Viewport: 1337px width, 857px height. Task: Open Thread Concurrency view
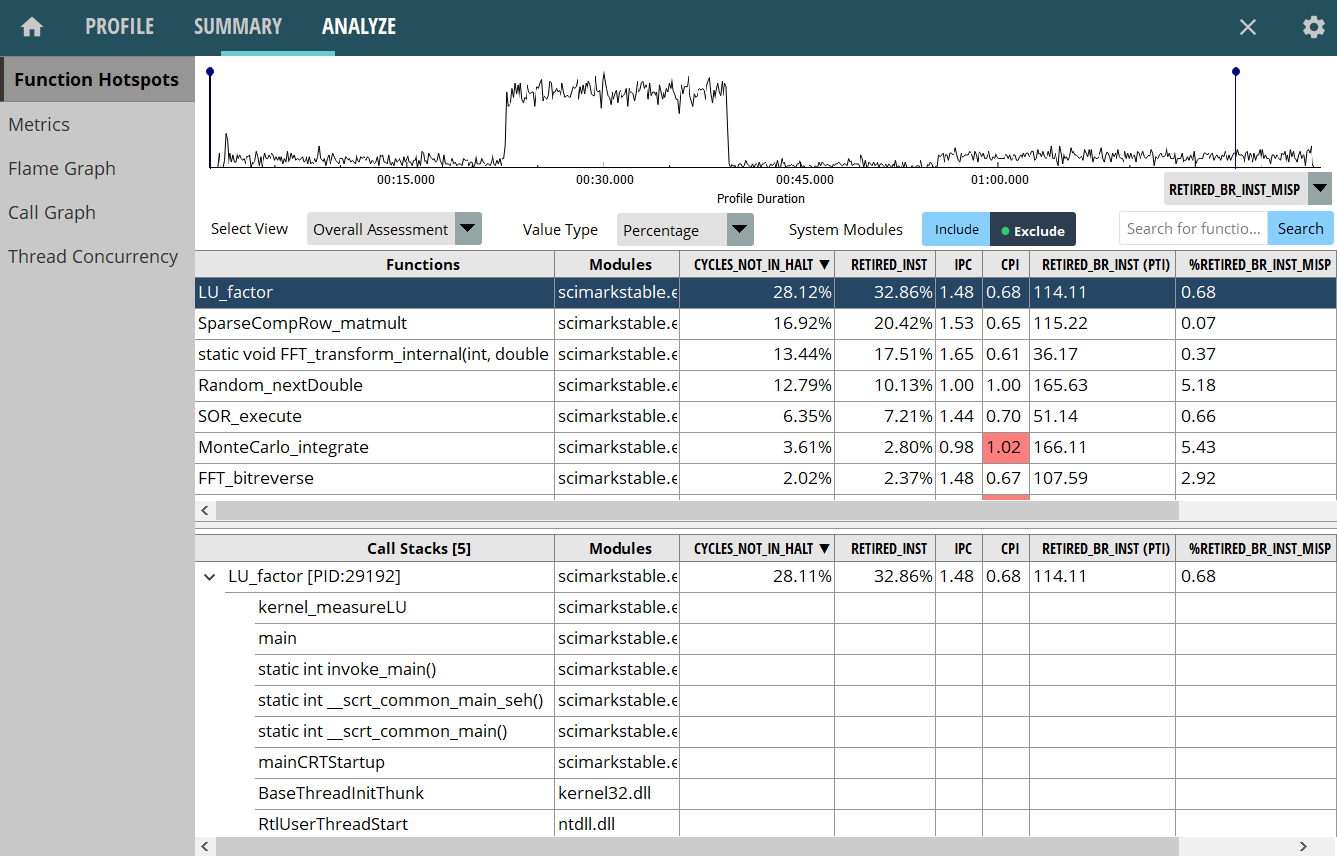pos(93,257)
